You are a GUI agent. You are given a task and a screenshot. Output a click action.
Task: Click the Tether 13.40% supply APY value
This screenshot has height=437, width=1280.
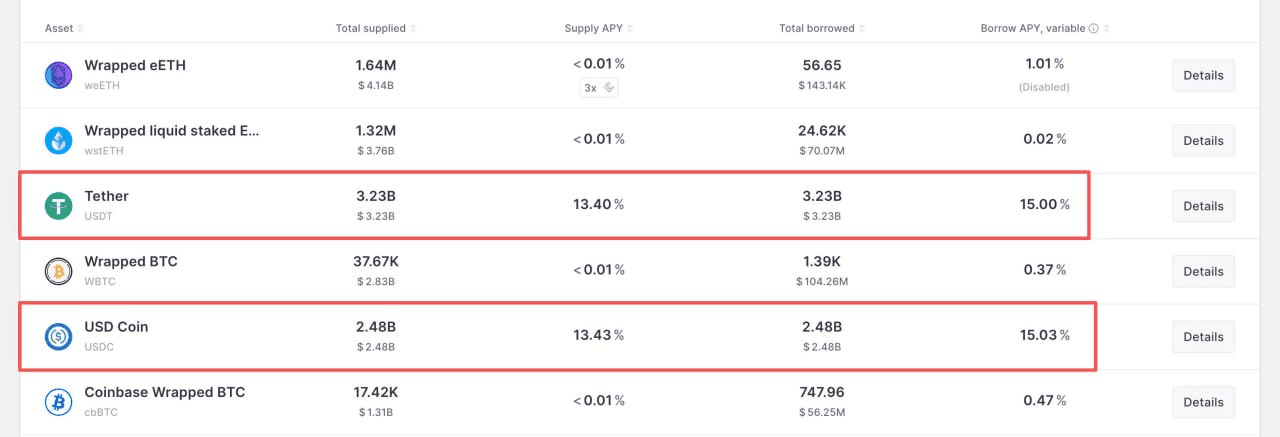[599, 205]
